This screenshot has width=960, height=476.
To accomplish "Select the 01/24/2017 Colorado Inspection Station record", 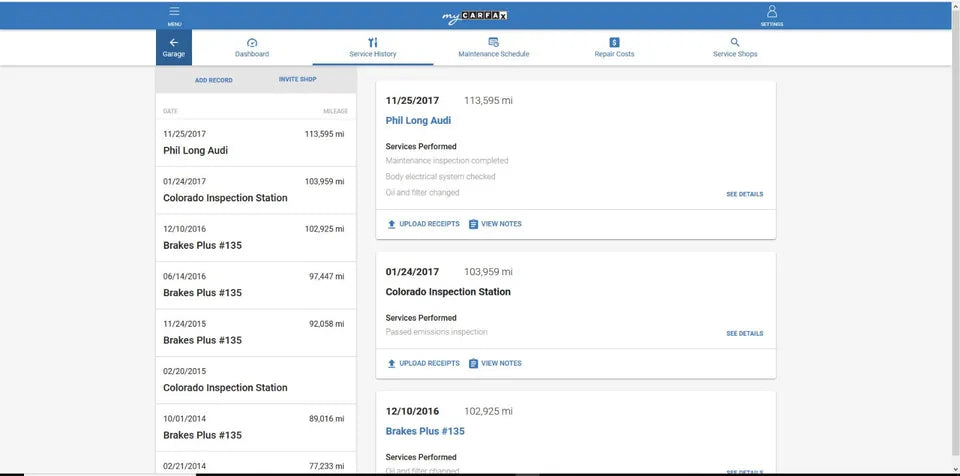I will coord(255,190).
